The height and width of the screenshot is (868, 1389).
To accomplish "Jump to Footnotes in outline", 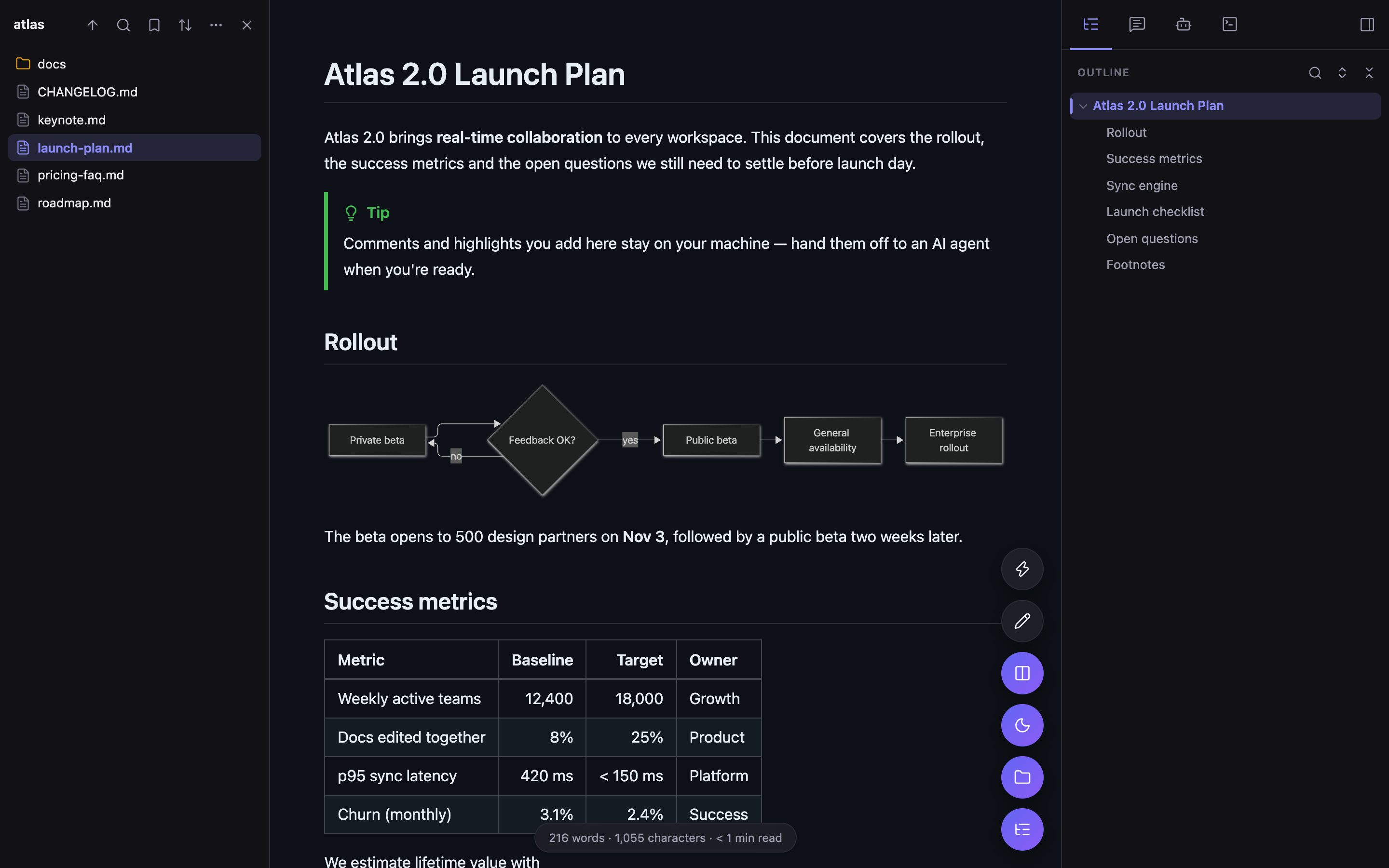I will 1135,265.
